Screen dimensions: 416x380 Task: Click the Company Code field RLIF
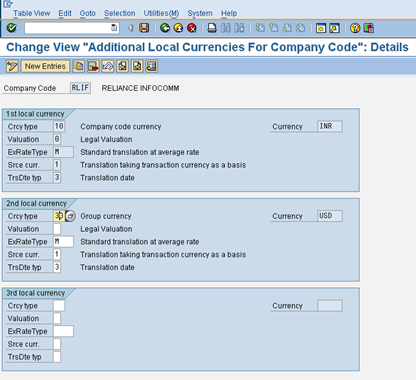click(80, 88)
